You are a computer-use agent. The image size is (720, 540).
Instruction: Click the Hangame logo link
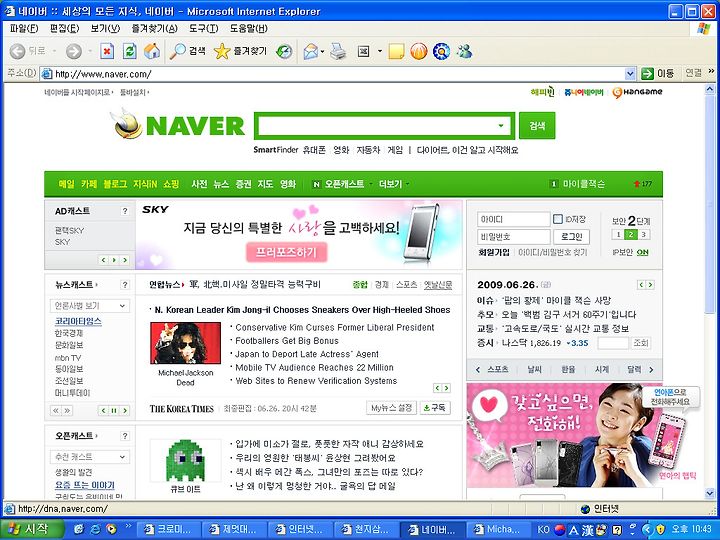tap(637, 92)
